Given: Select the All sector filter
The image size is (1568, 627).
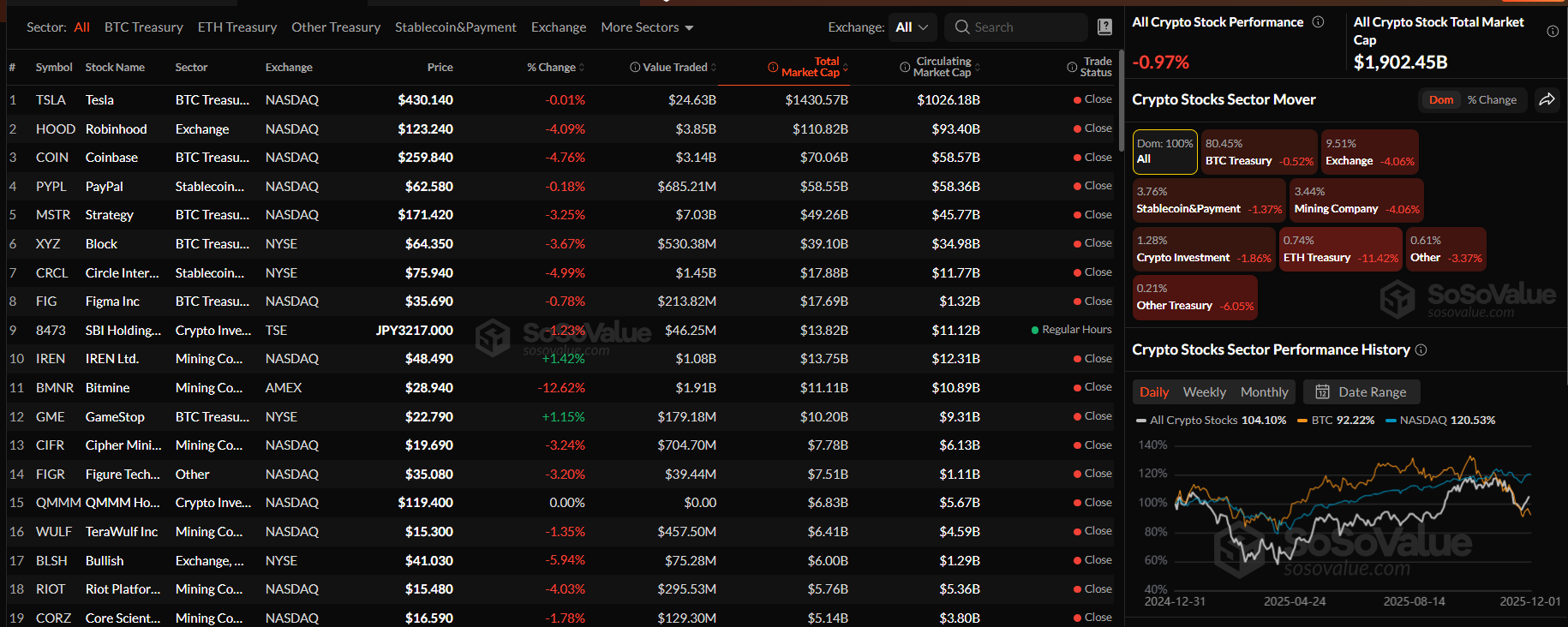Looking at the screenshot, I should (81, 27).
